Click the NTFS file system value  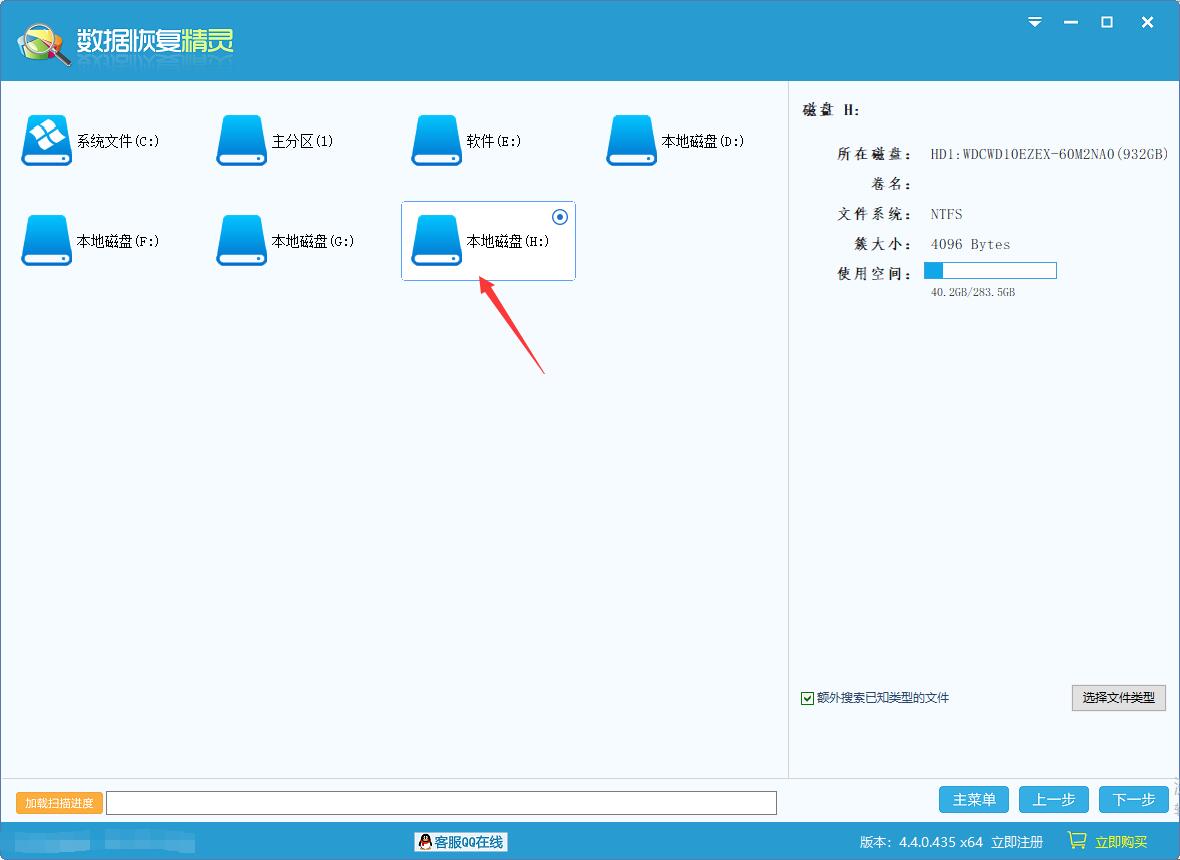[946, 214]
